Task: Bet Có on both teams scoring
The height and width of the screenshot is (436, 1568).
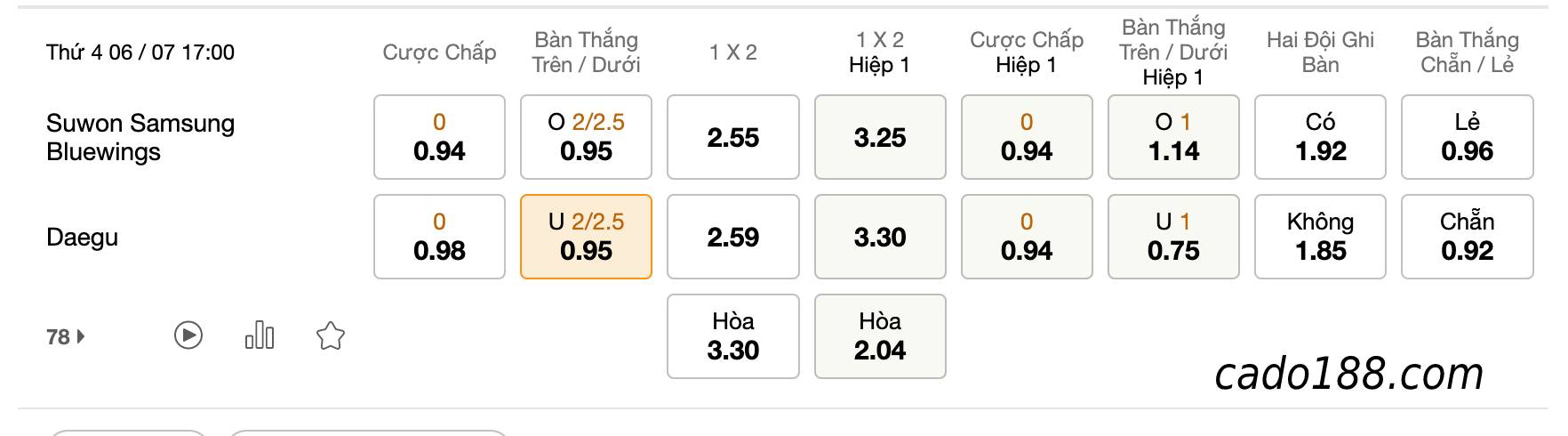Action: pyautogui.click(x=1320, y=137)
